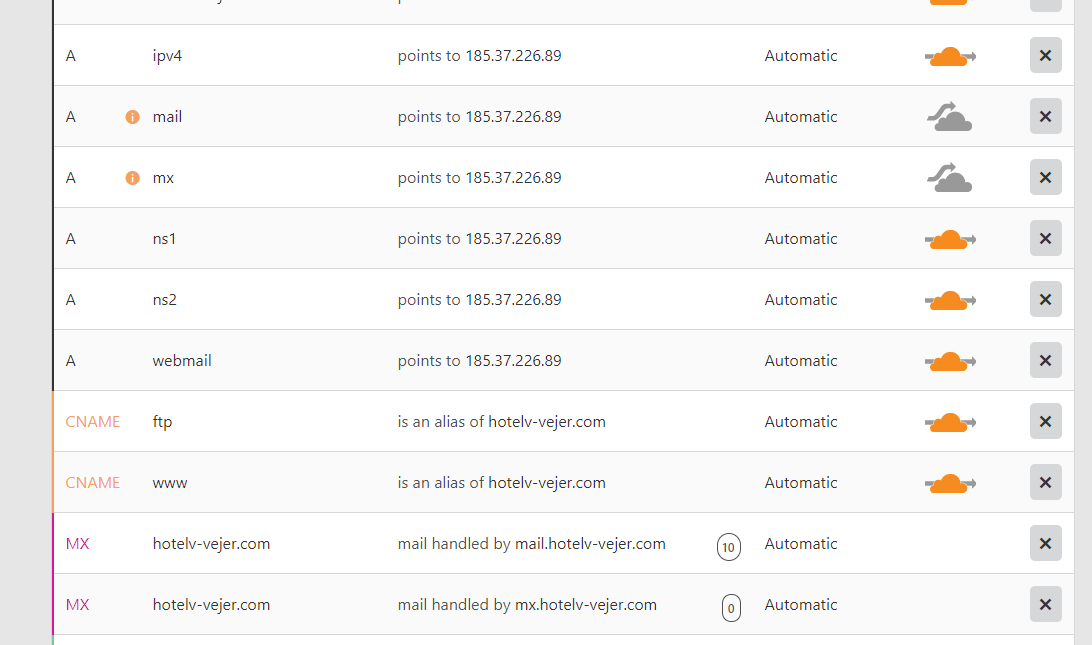Toggle the orange cloud proxy for ipv4
Screen dimensions: 1092x645
[x=949, y=57]
